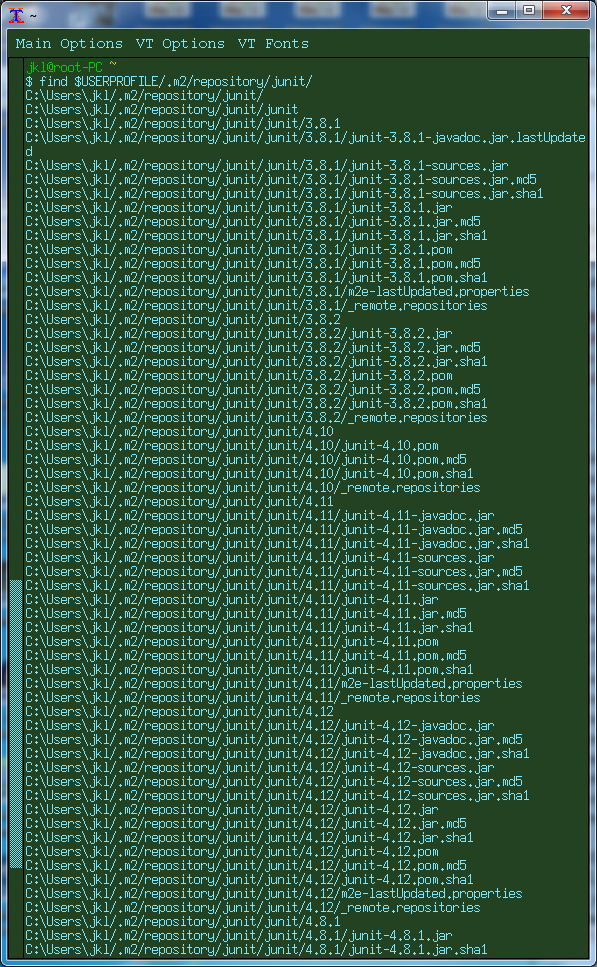Maximize the xterm window
The image size is (597, 967).
click(x=529, y=11)
